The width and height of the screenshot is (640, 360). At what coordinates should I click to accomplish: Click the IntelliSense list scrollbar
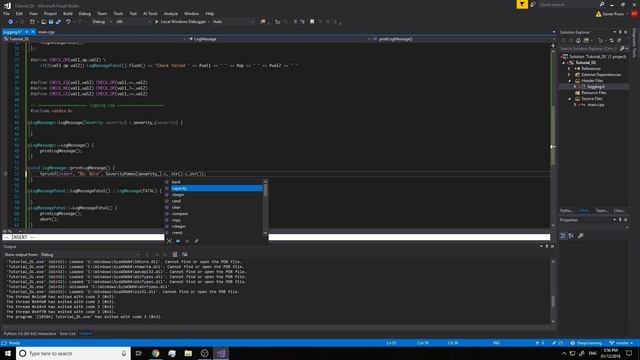click(266, 207)
